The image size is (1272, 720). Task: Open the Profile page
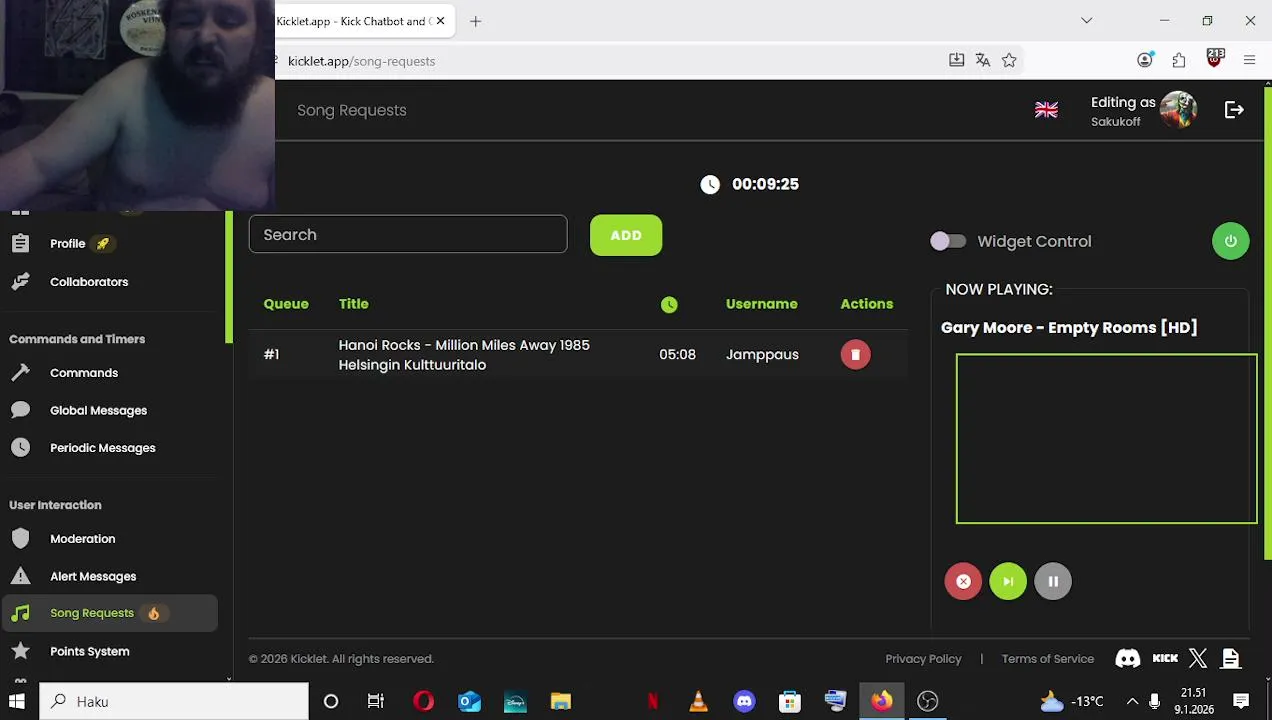click(x=68, y=243)
